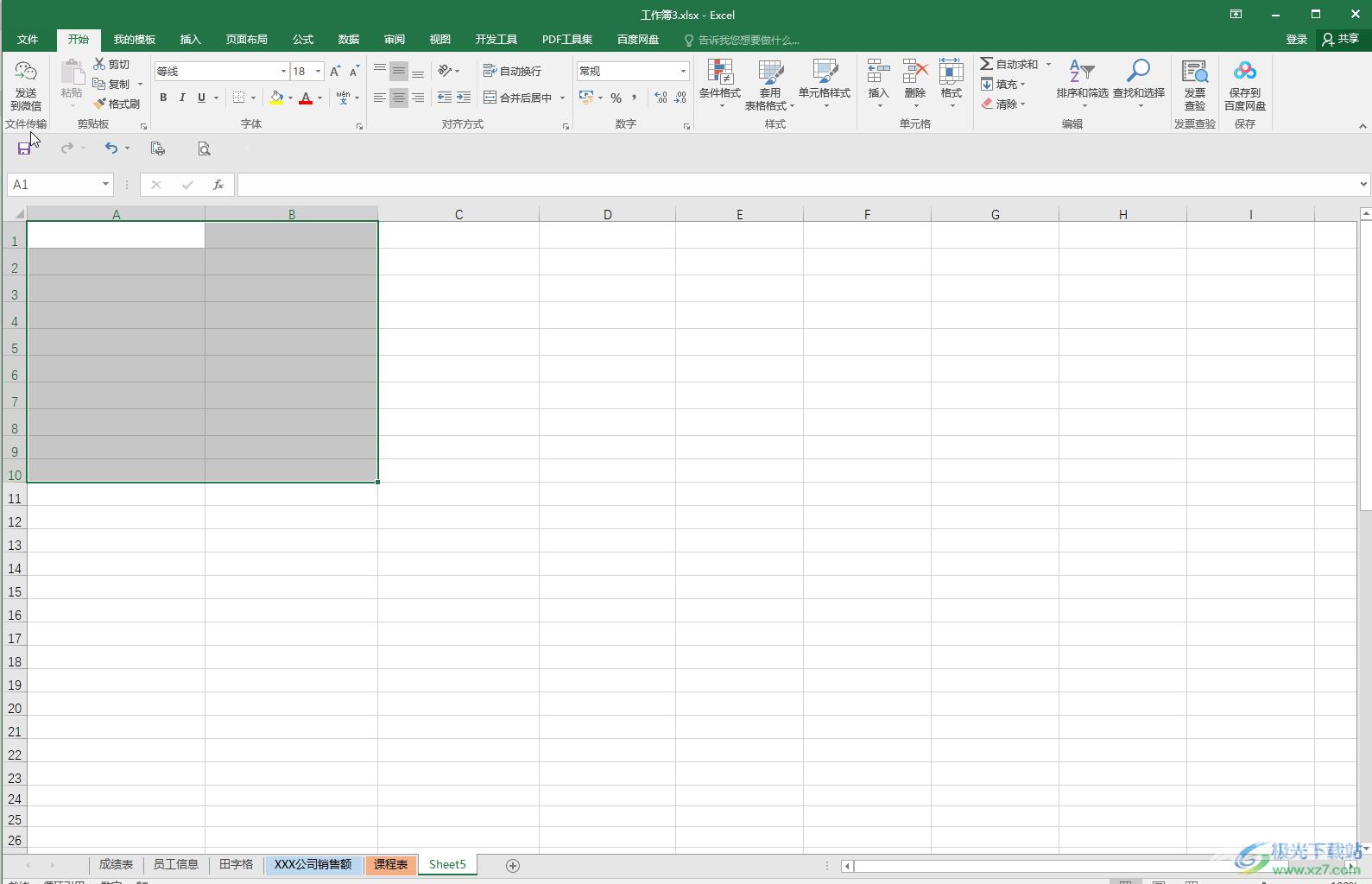Viewport: 1372px width, 884px height.
Task: Open Find and Select (查找和选择)
Action: tap(1138, 85)
